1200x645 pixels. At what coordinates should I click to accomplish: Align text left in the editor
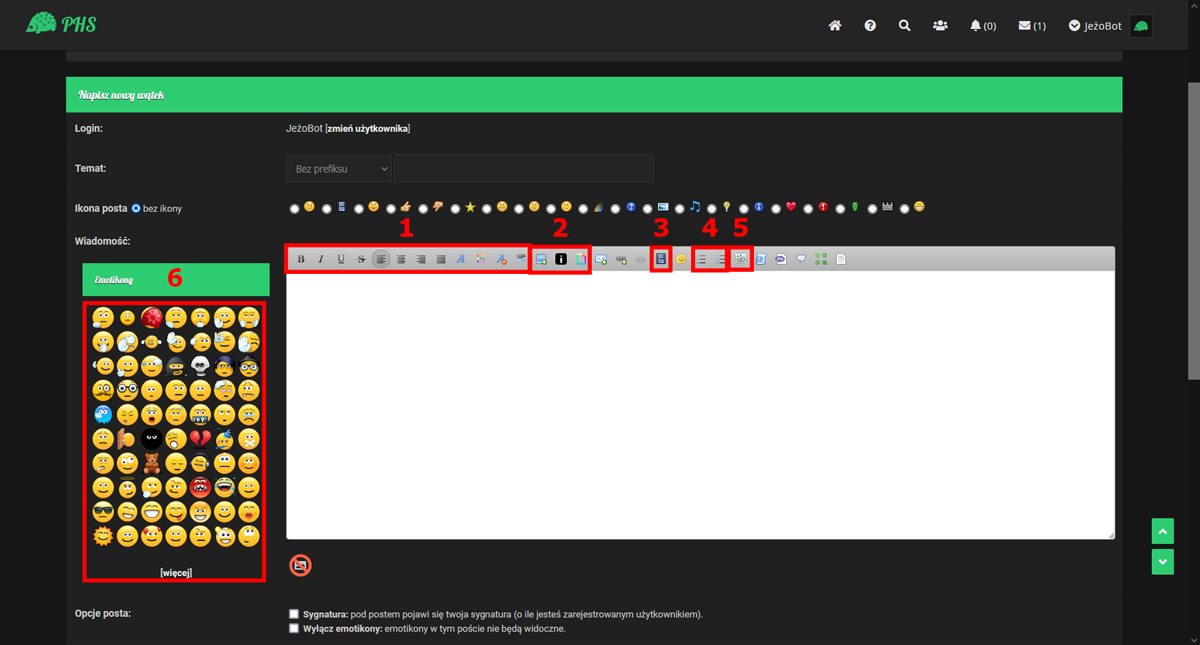point(381,259)
